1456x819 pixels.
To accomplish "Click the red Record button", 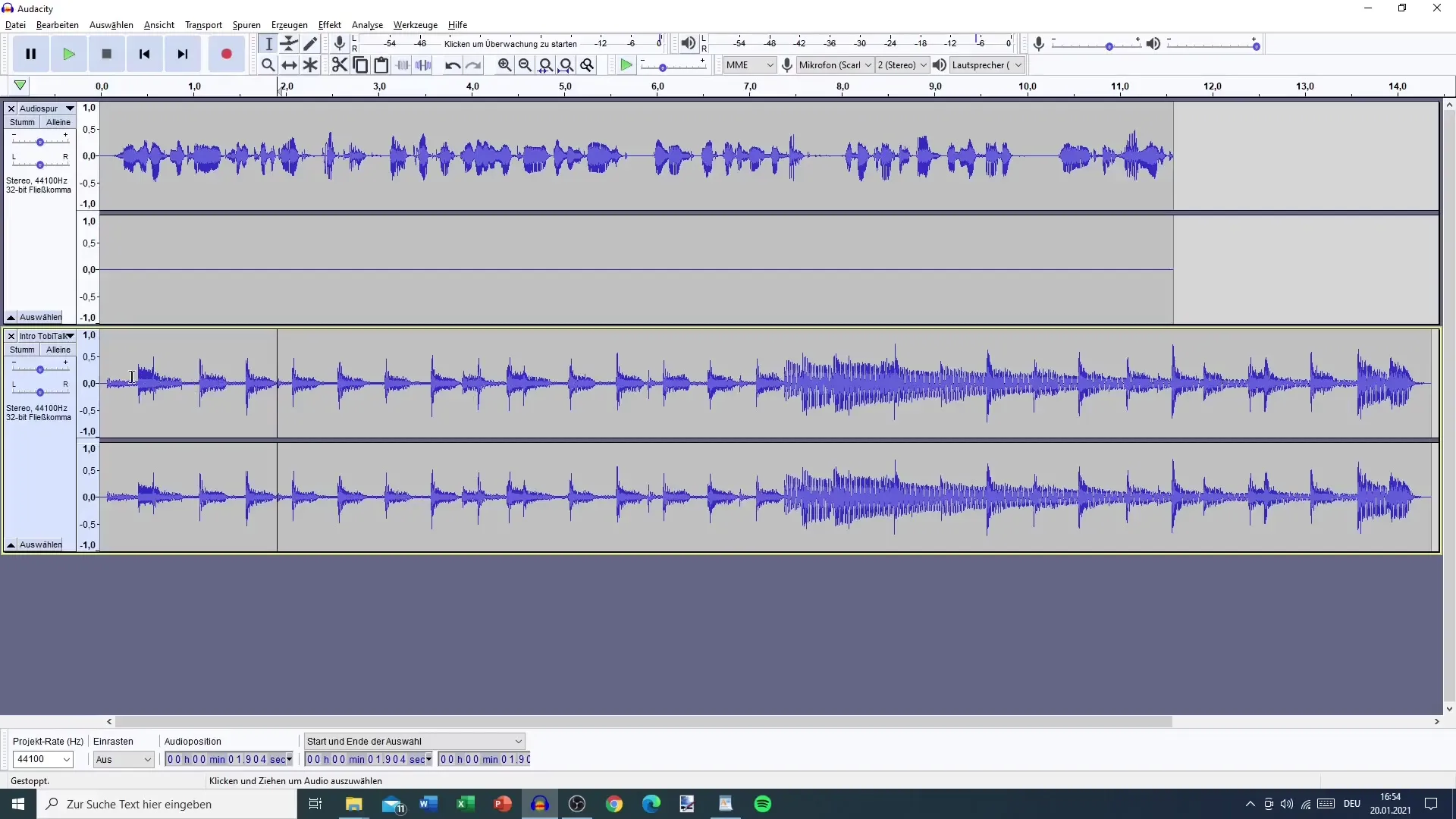I will click(226, 54).
